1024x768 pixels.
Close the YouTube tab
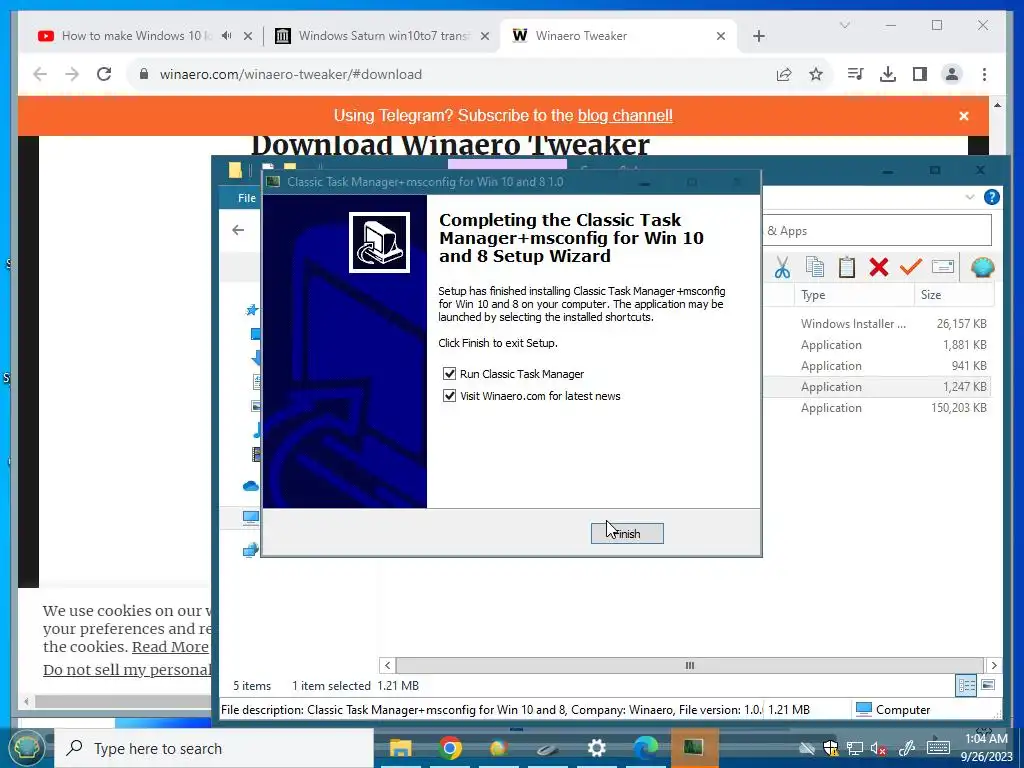coord(248,36)
